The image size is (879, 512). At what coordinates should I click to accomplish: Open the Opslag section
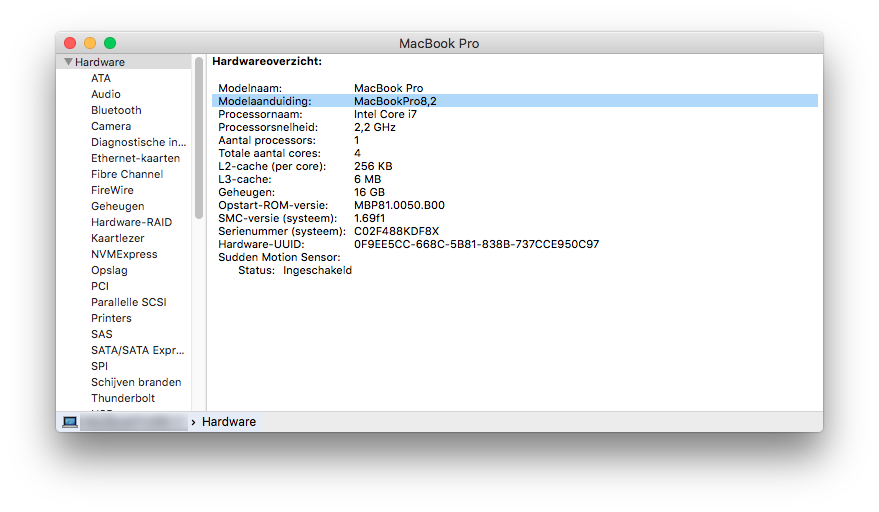tap(109, 270)
